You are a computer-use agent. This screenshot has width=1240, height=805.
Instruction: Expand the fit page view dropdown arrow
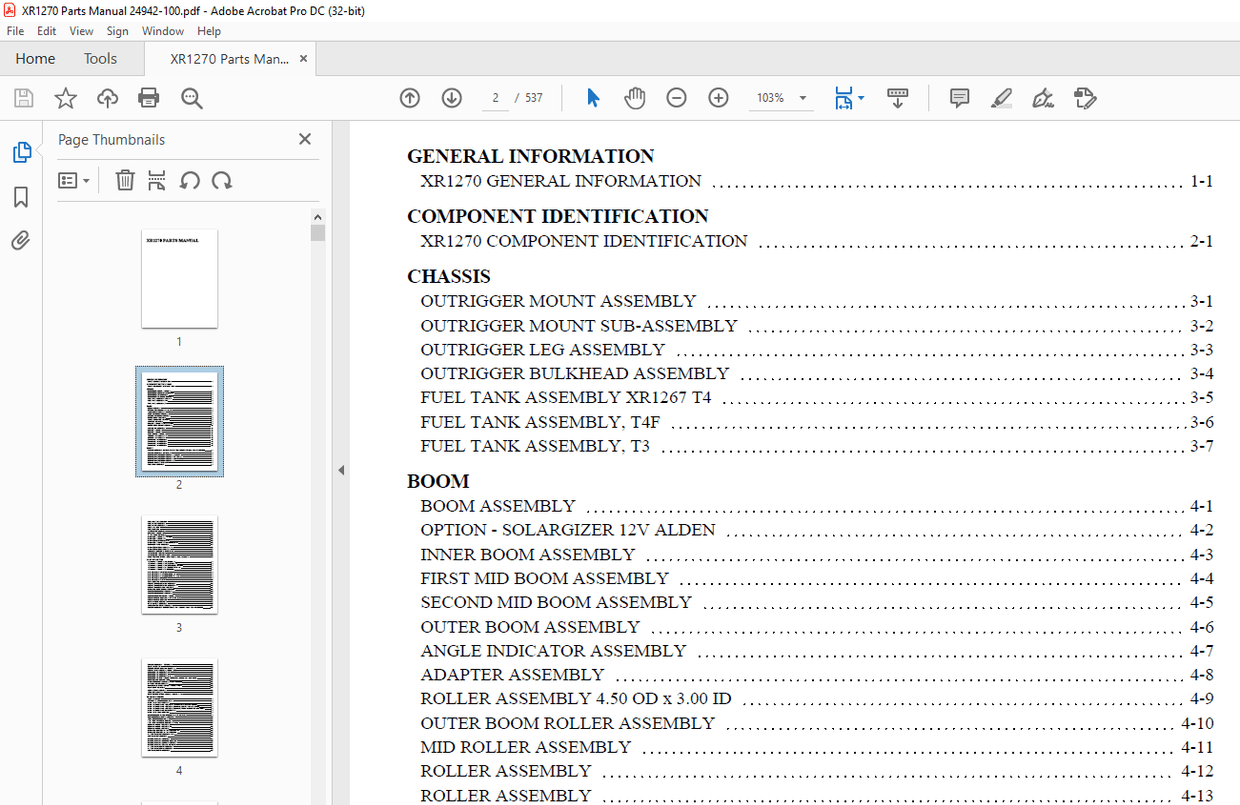click(x=861, y=98)
